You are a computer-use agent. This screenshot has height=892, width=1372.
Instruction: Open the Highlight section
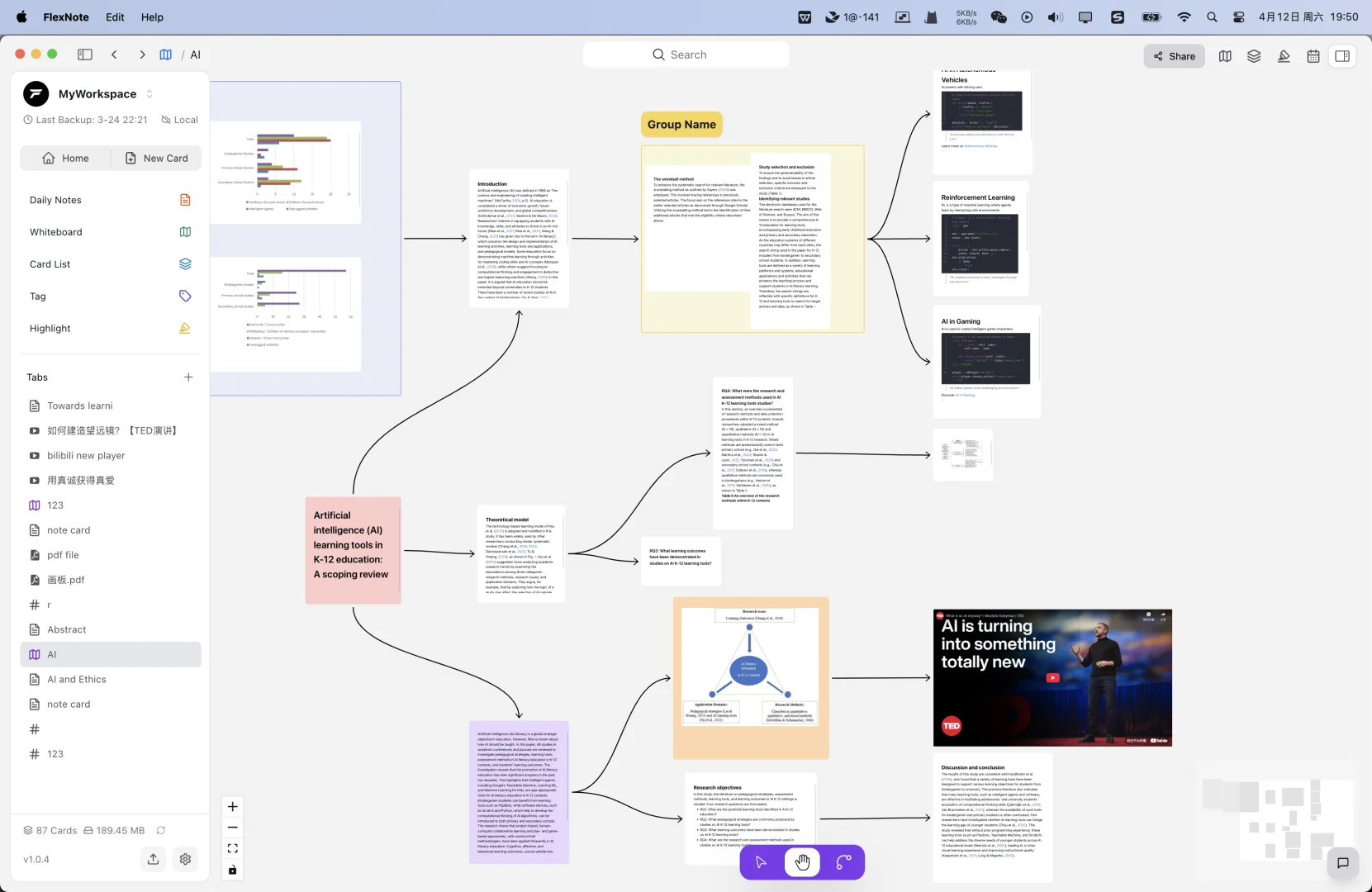pos(111,329)
